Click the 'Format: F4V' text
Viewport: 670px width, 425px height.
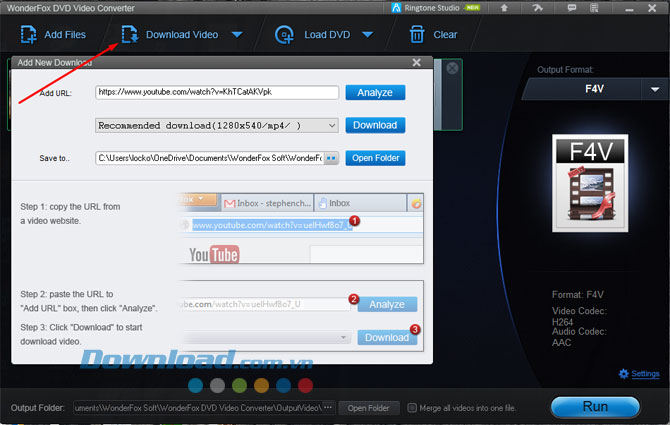click(x=578, y=295)
